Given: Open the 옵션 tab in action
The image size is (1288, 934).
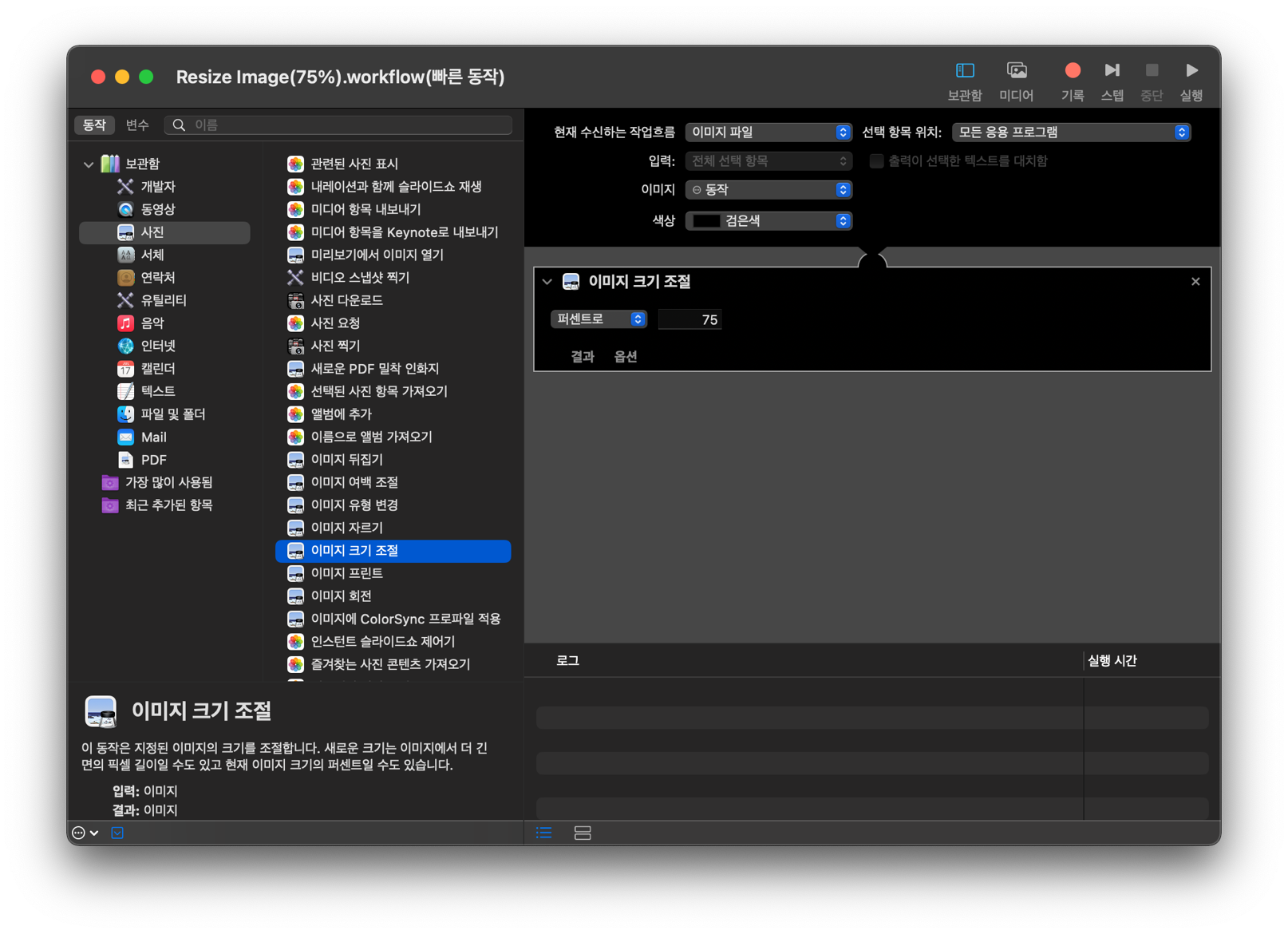Looking at the screenshot, I should (x=626, y=357).
